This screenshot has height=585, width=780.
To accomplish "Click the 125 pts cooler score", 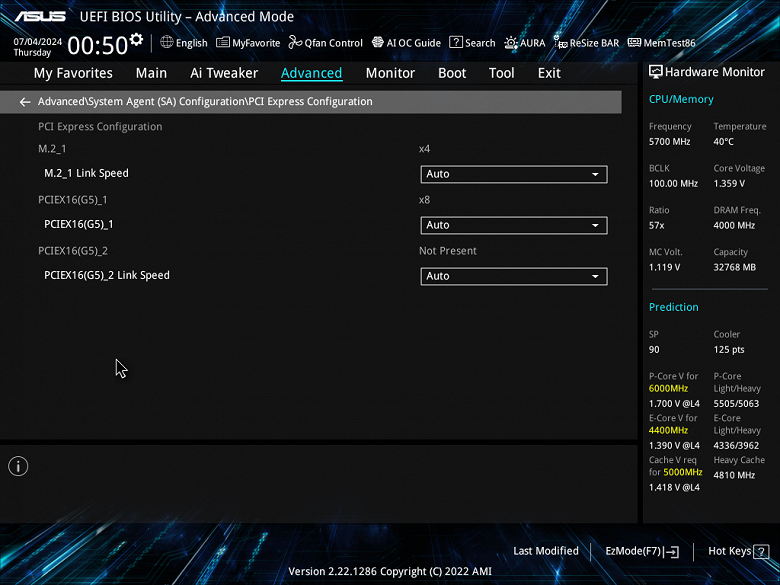I will (729, 350).
